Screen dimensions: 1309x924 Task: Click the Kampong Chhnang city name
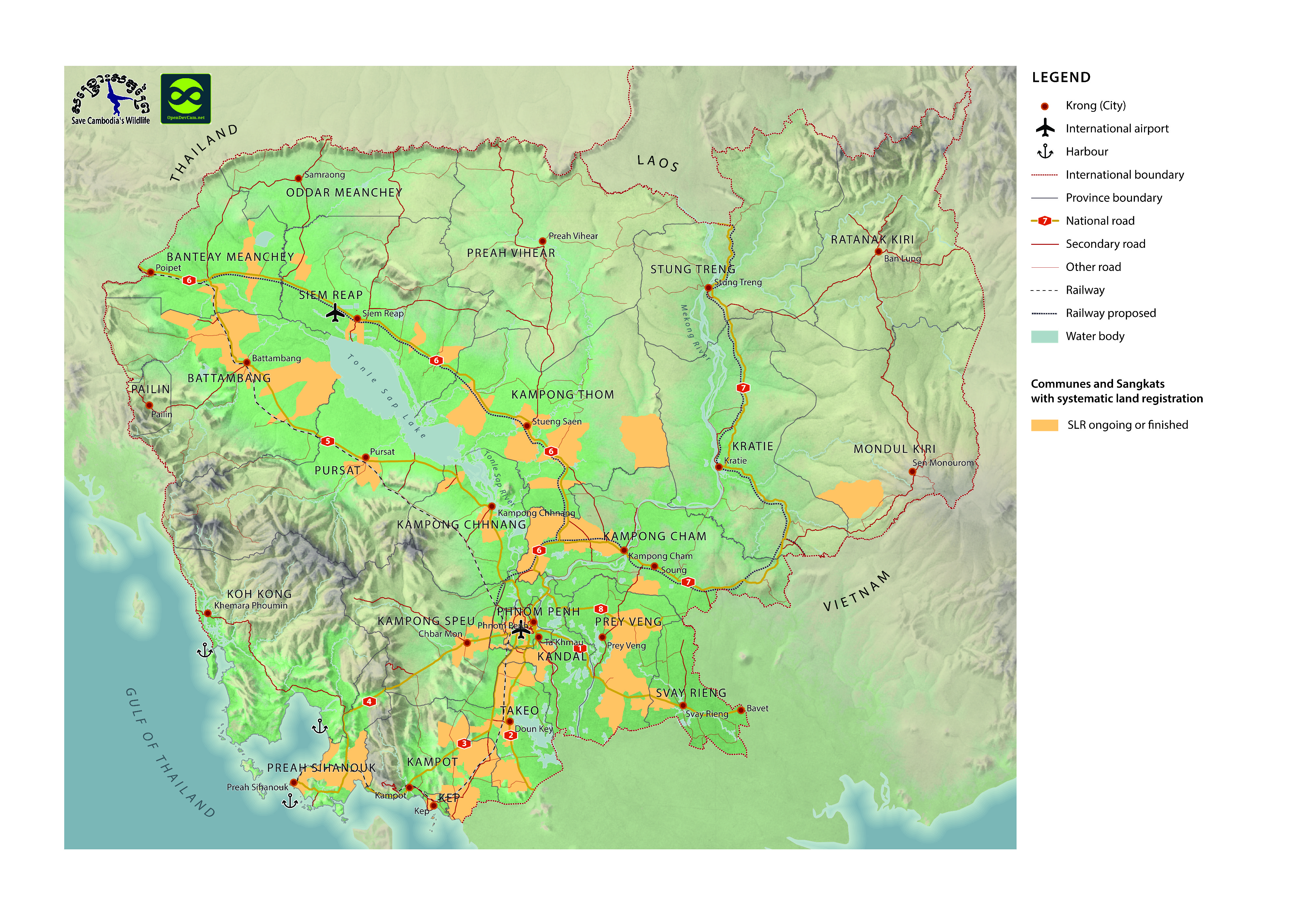click(x=537, y=513)
